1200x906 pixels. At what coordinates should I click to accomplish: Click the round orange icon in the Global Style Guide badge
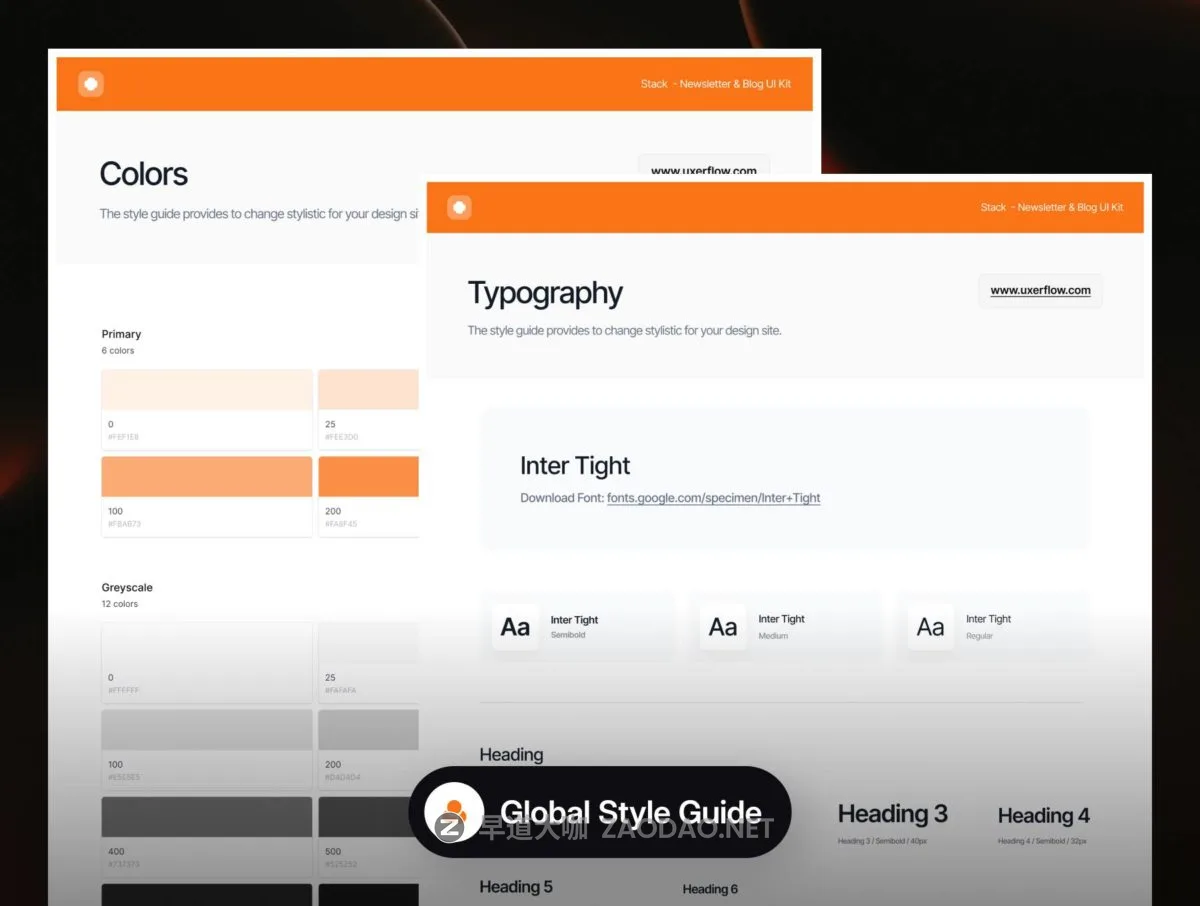454,812
